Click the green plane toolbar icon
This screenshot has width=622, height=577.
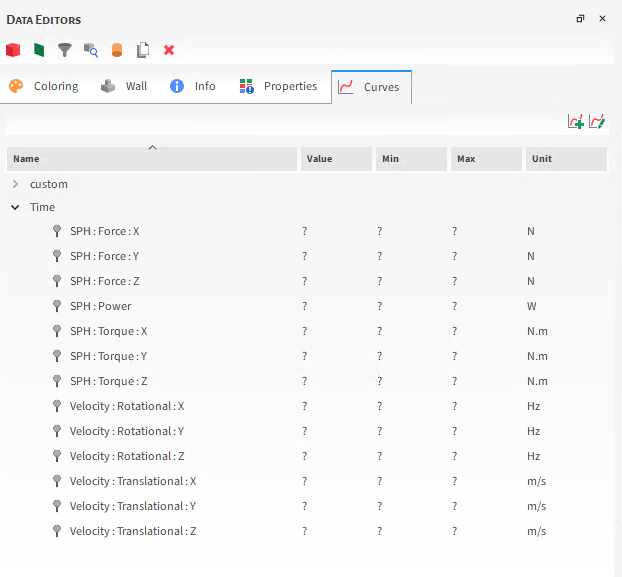click(39, 50)
